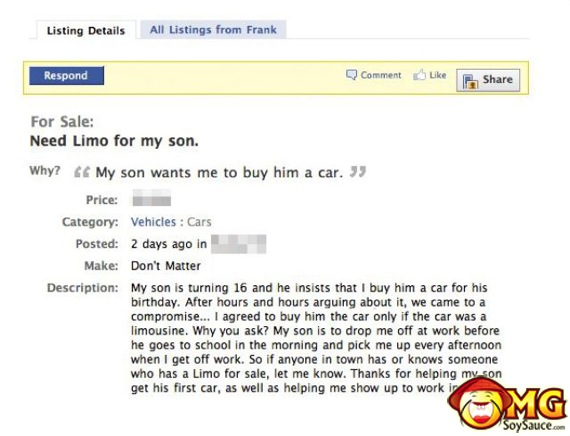Click the blurred posted location

point(238,244)
